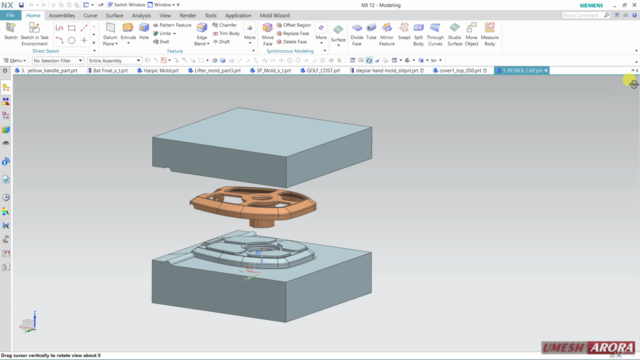640x360 pixels.
Task: Choose the Split Body tool
Action: [x=418, y=34]
